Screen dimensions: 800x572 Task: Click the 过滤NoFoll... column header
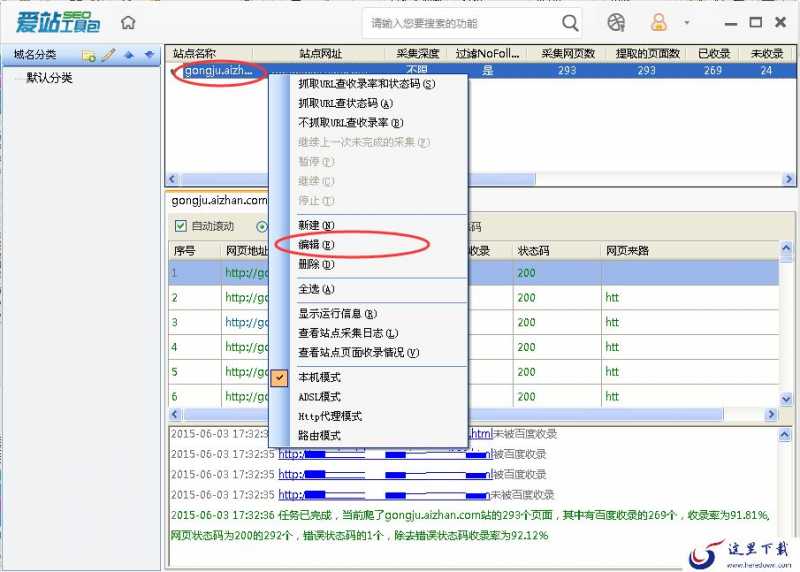pyautogui.click(x=488, y=53)
